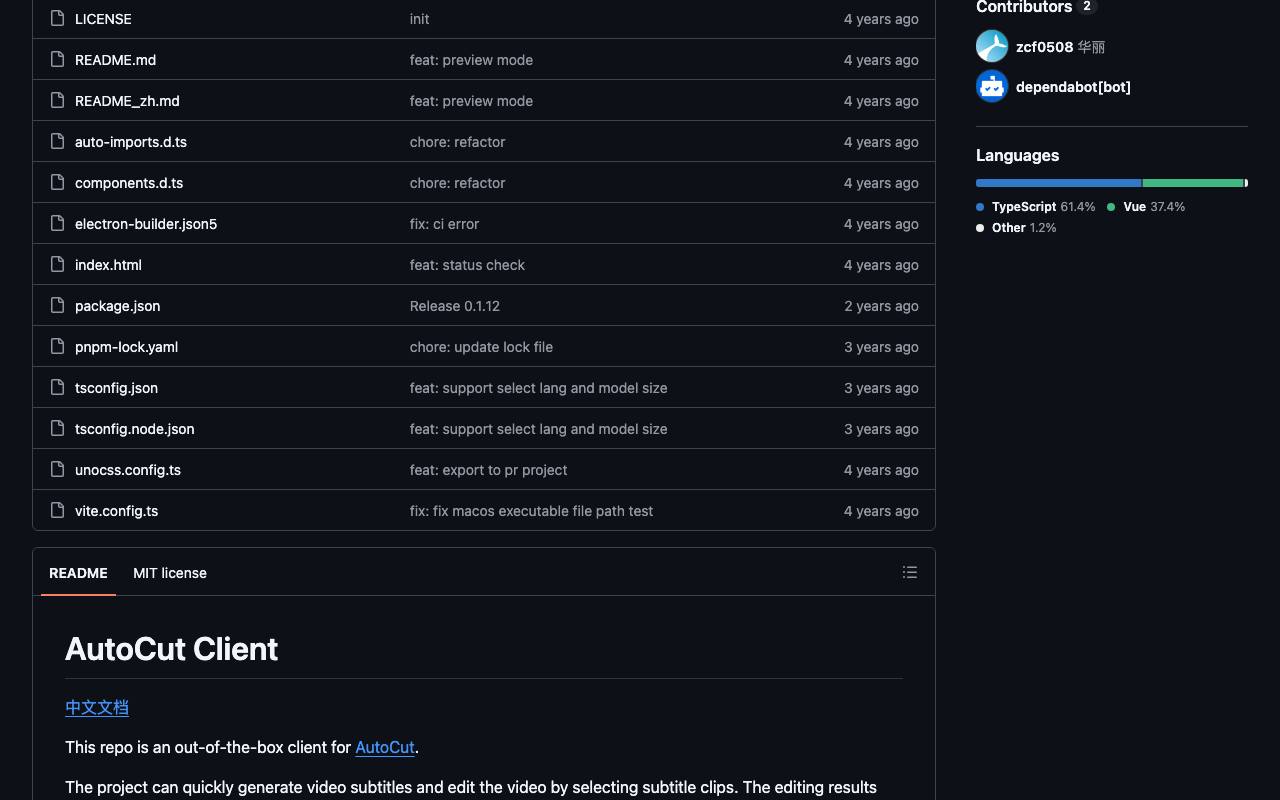View the 'feat: export to pr project' commit
1280x800 pixels.
[x=488, y=470]
